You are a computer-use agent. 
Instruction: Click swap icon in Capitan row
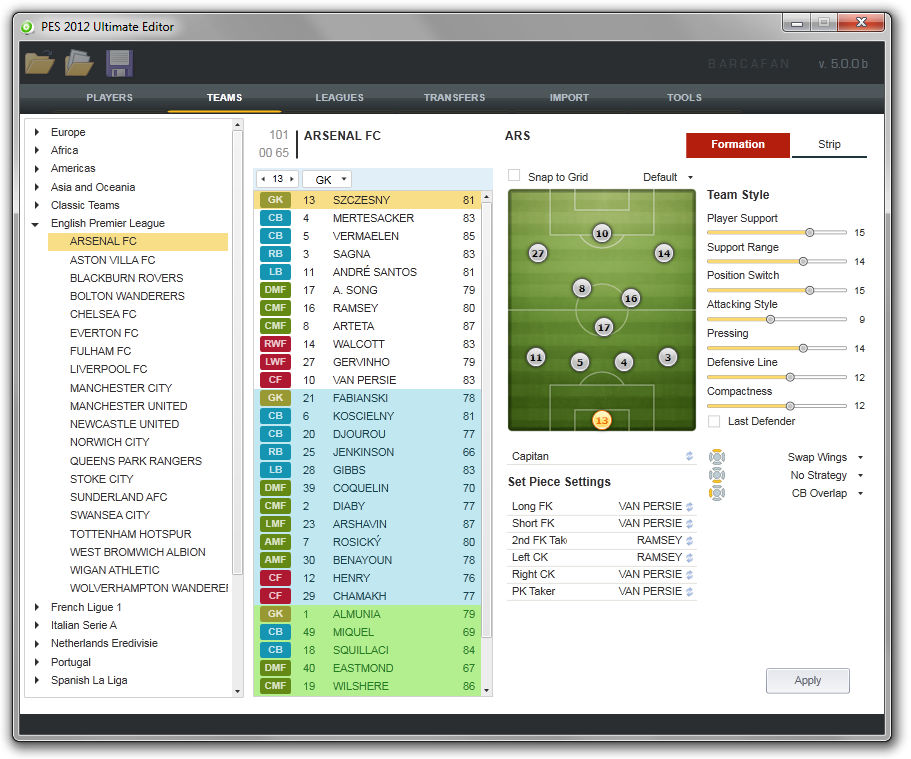click(689, 456)
